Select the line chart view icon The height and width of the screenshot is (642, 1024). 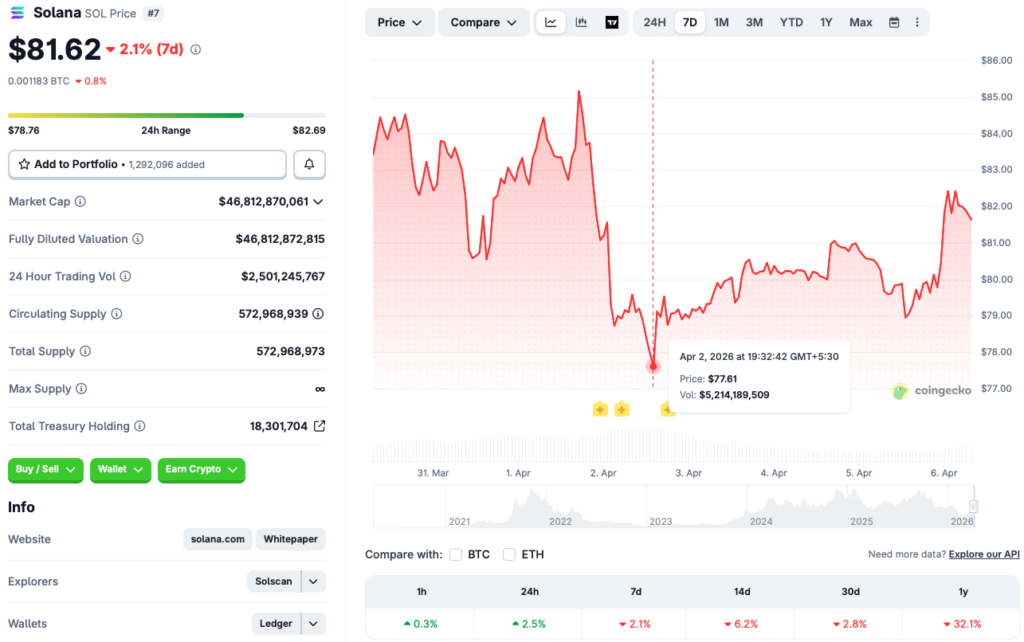551,21
